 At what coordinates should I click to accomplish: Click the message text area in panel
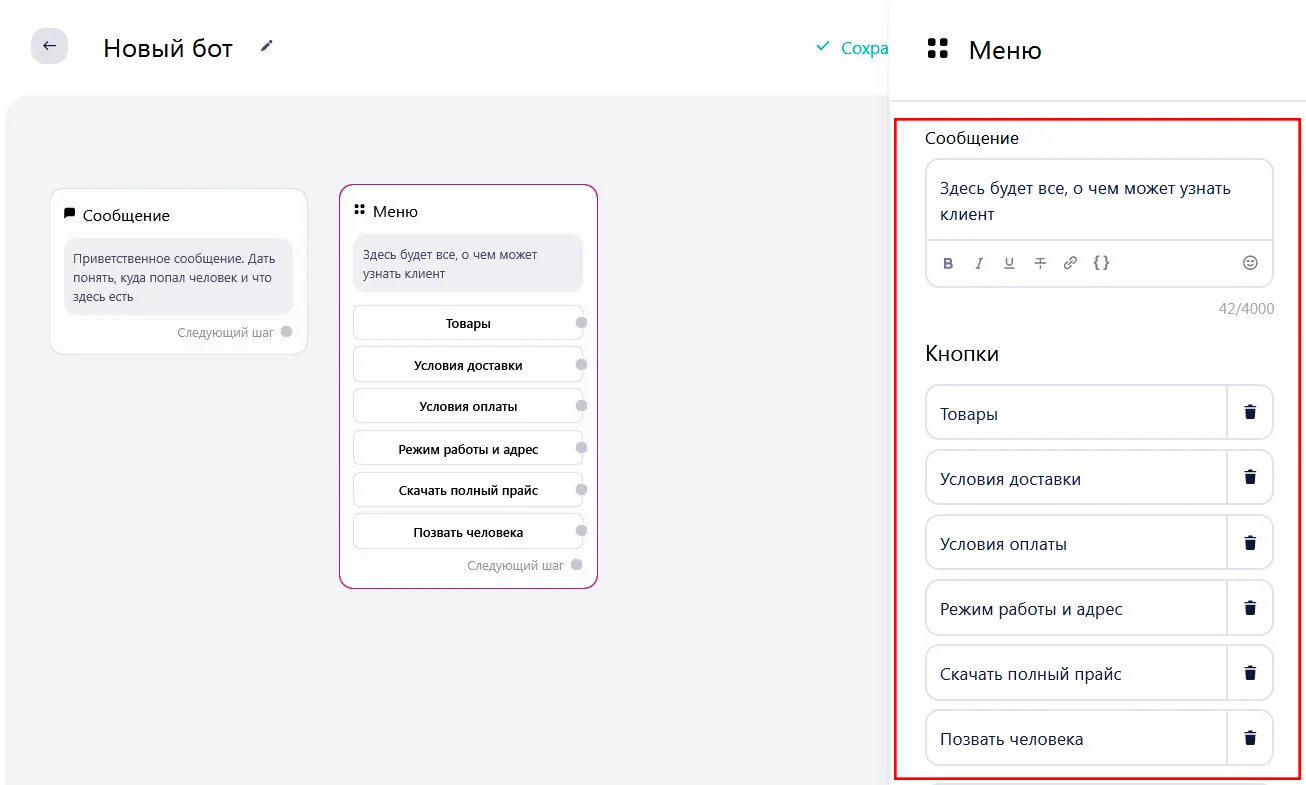click(1099, 201)
